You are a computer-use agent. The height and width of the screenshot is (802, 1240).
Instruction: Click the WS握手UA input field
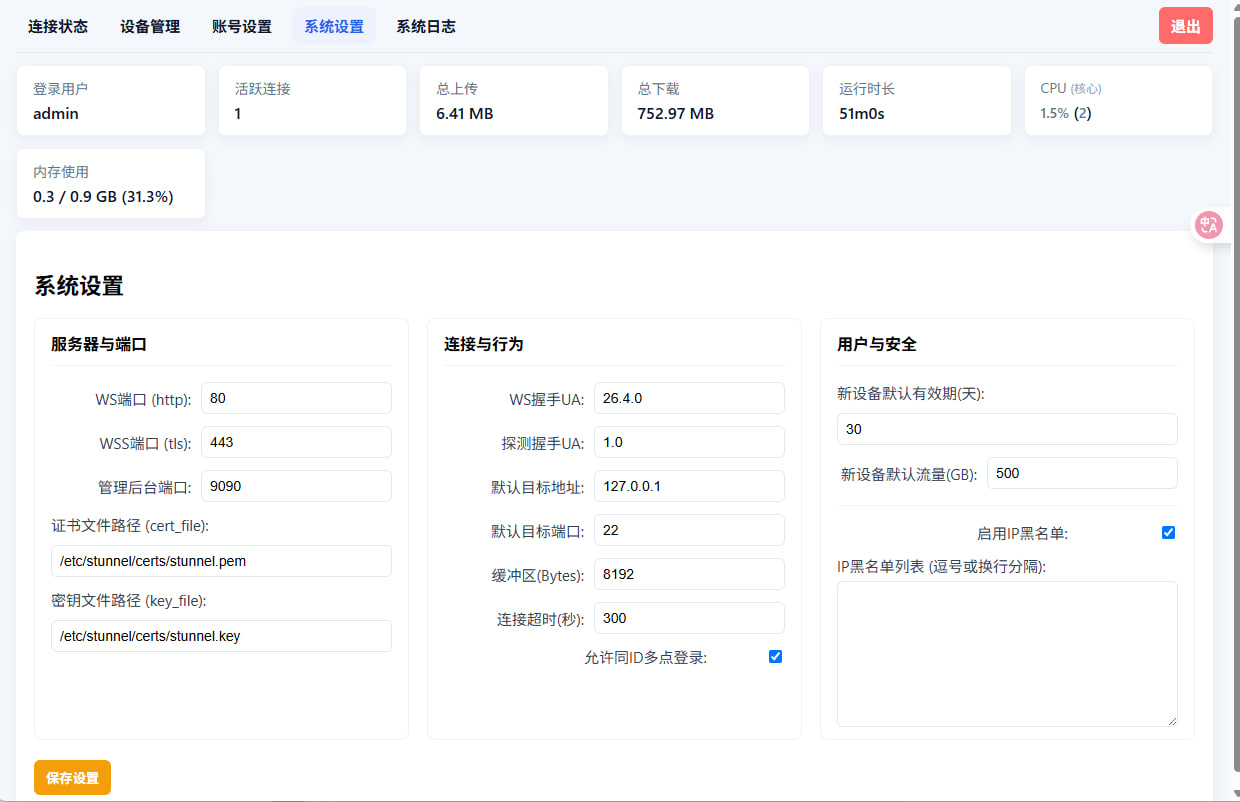689,398
